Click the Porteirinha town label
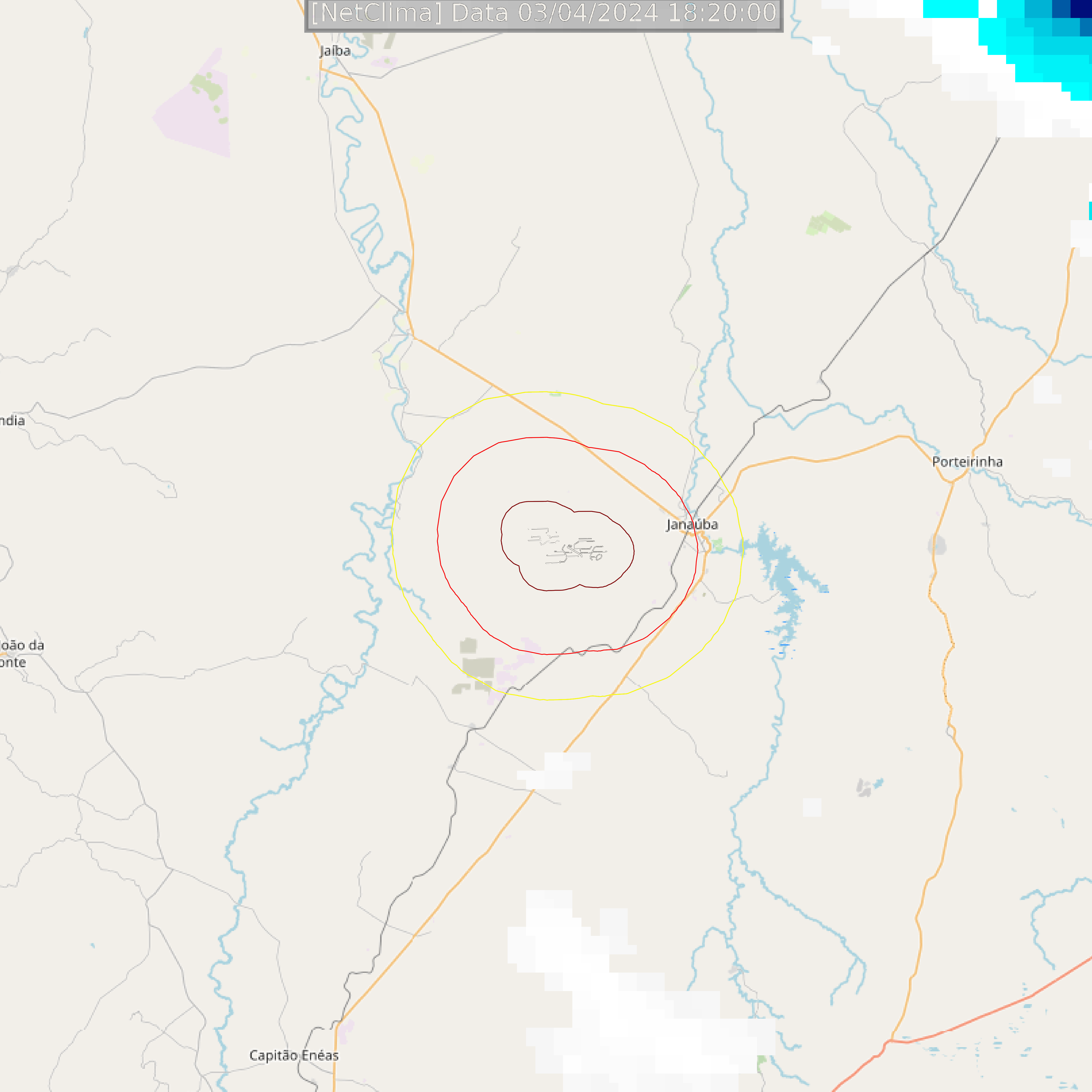Image resolution: width=1092 pixels, height=1092 pixels. point(967,462)
